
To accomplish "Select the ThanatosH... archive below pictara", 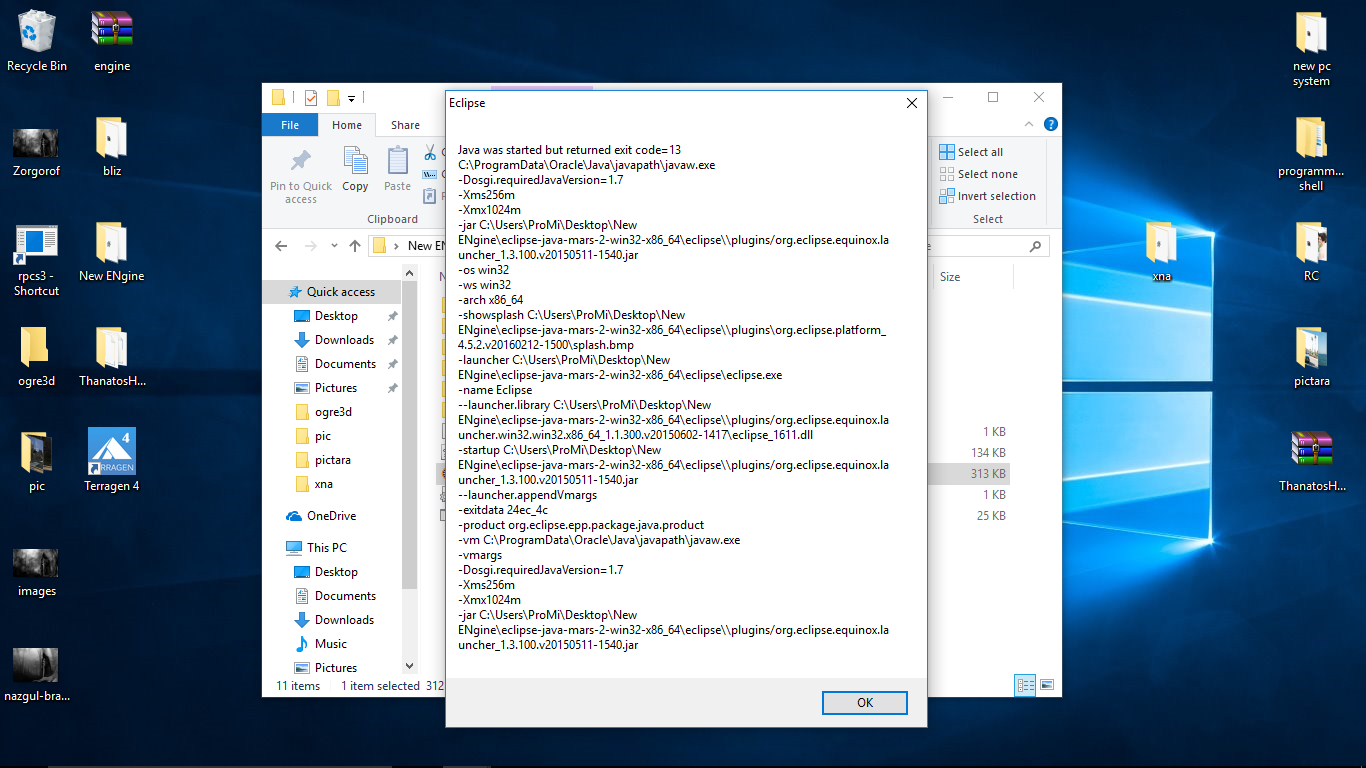I will tap(1311, 461).
